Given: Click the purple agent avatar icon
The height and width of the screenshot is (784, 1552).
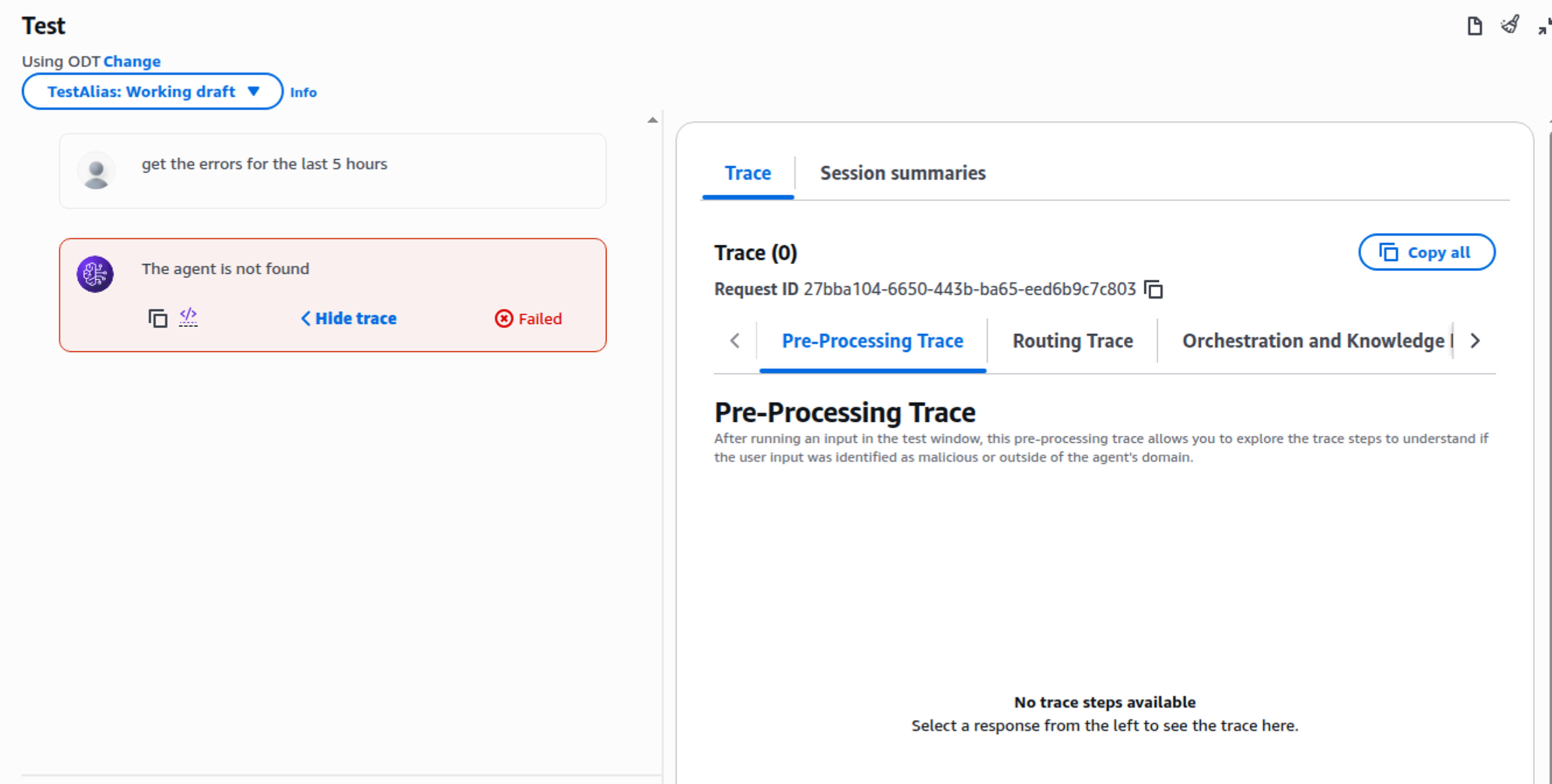Looking at the screenshot, I should tap(95, 274).
